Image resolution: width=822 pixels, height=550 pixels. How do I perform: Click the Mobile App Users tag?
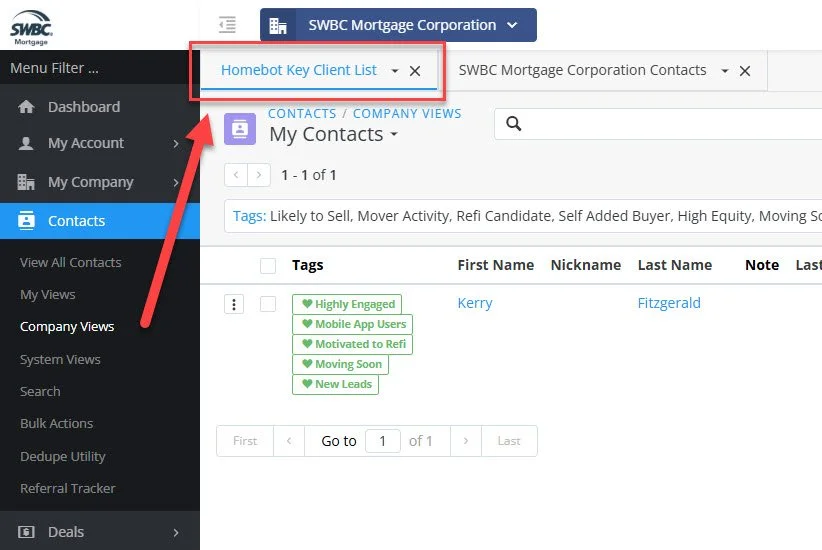[352, 324]
